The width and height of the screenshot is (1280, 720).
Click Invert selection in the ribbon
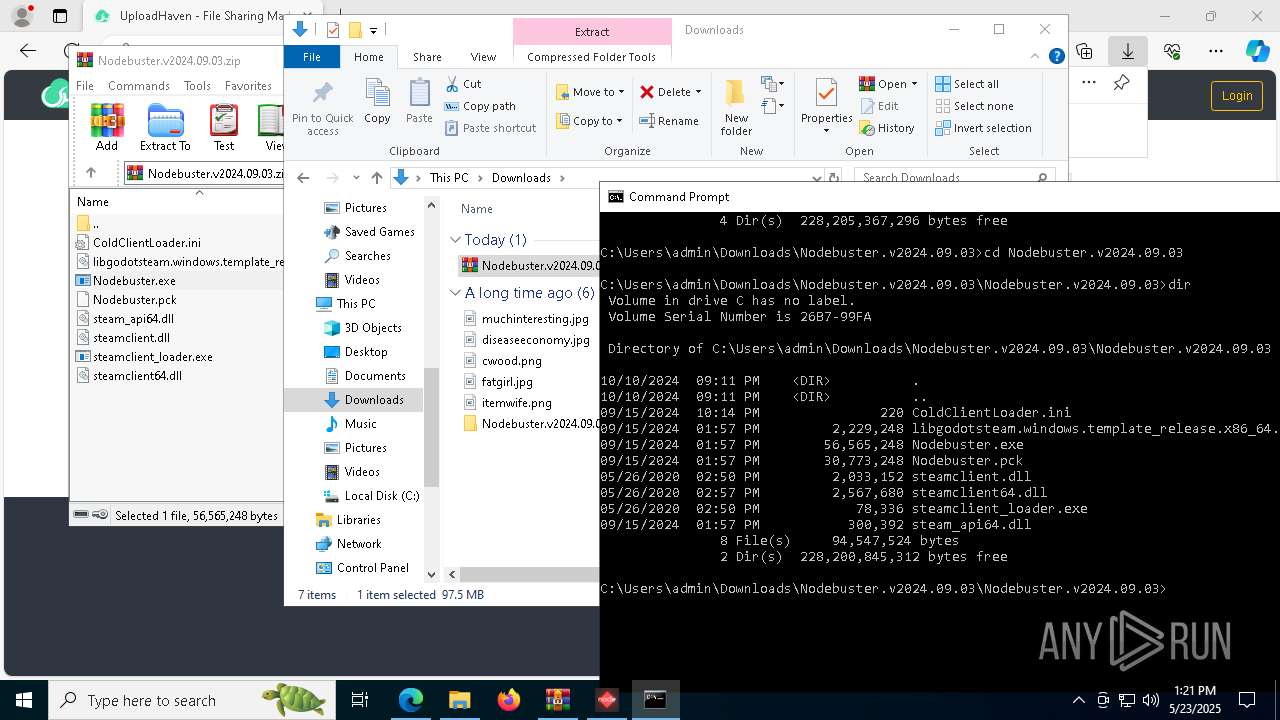click(x=983, y=128)
